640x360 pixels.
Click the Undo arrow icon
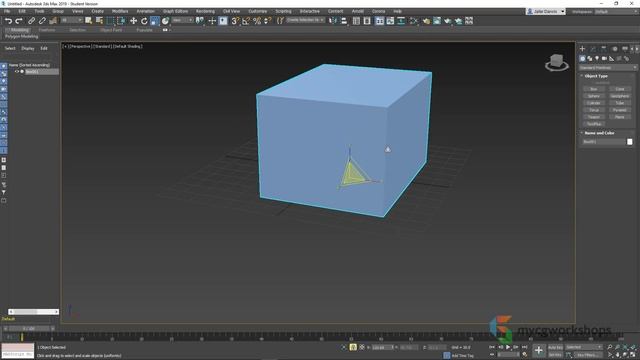pos(8,21)
